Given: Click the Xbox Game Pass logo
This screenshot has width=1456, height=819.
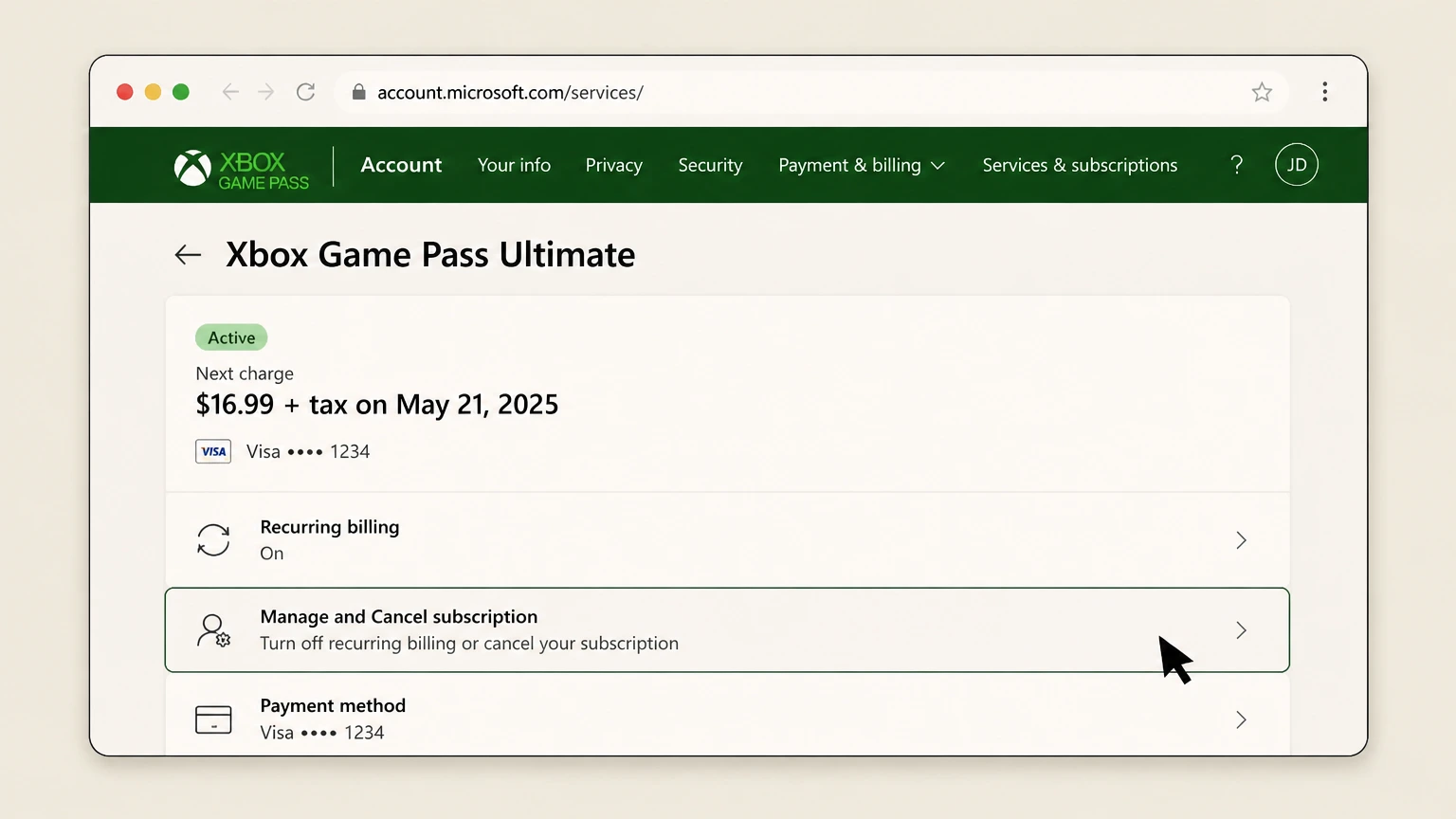Looking at the screenshot, I should (x=242, y=169).
